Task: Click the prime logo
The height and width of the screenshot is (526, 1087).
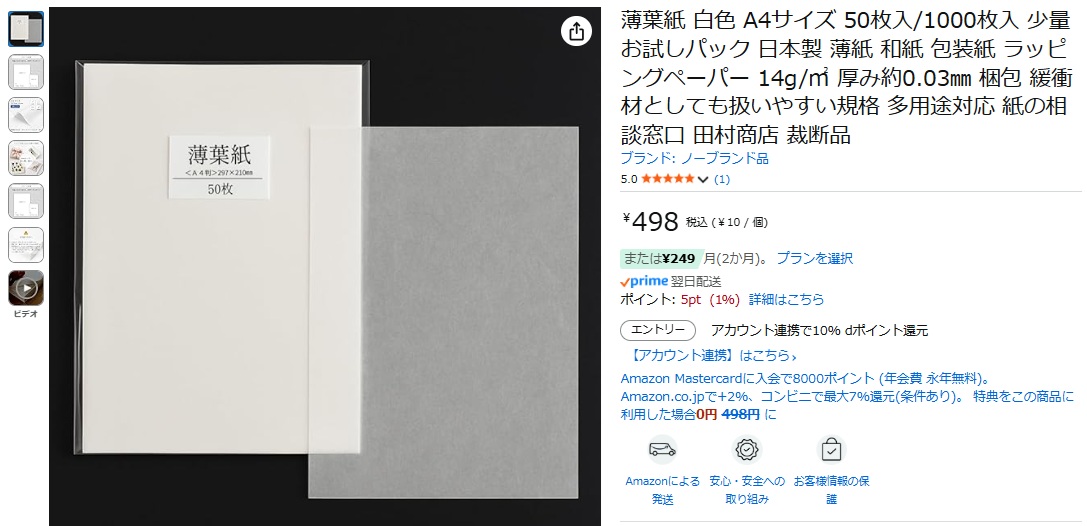Action: pyautogui.click(x=644, y=281)
